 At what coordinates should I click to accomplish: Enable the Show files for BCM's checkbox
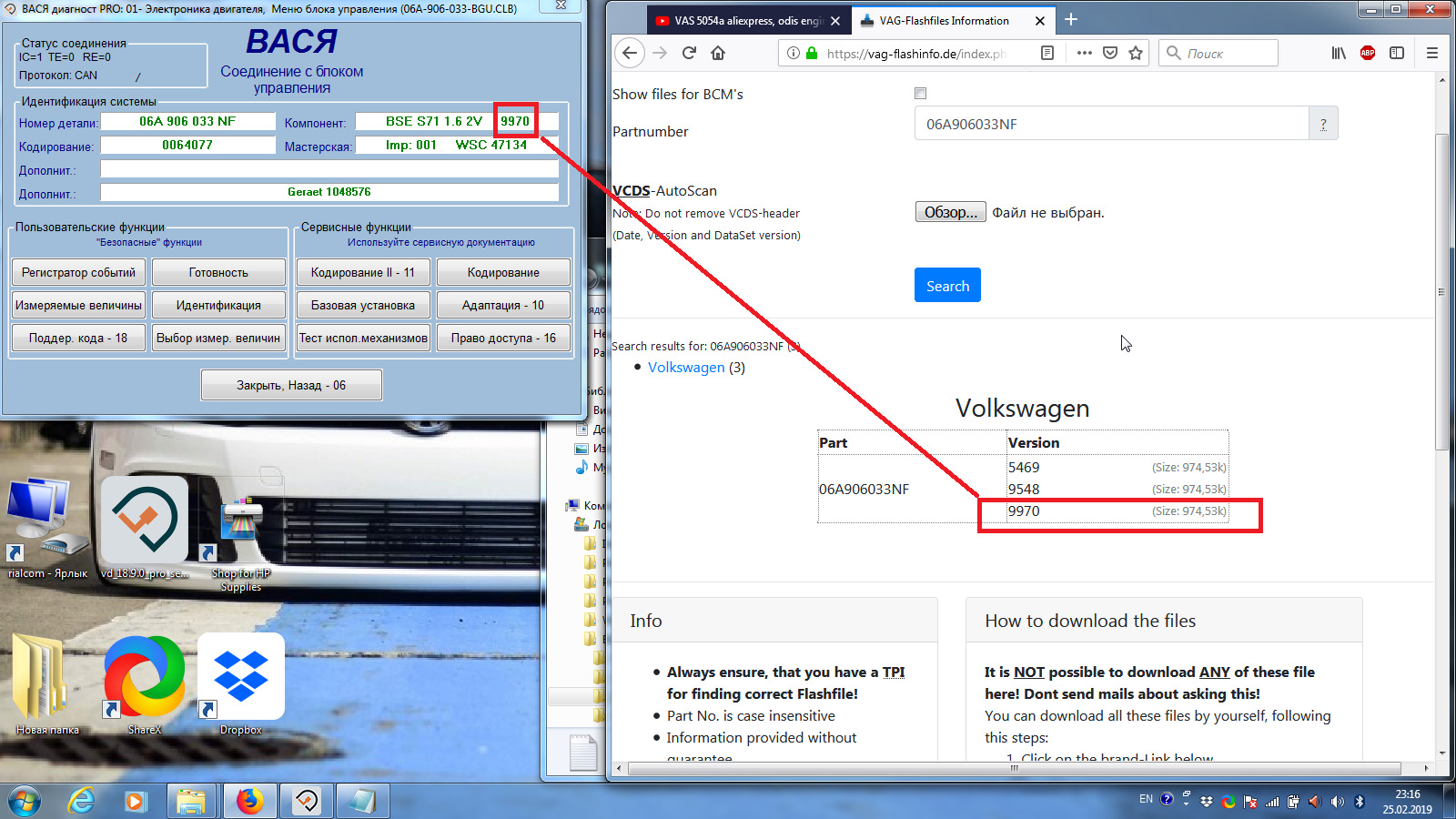(920, 93)
